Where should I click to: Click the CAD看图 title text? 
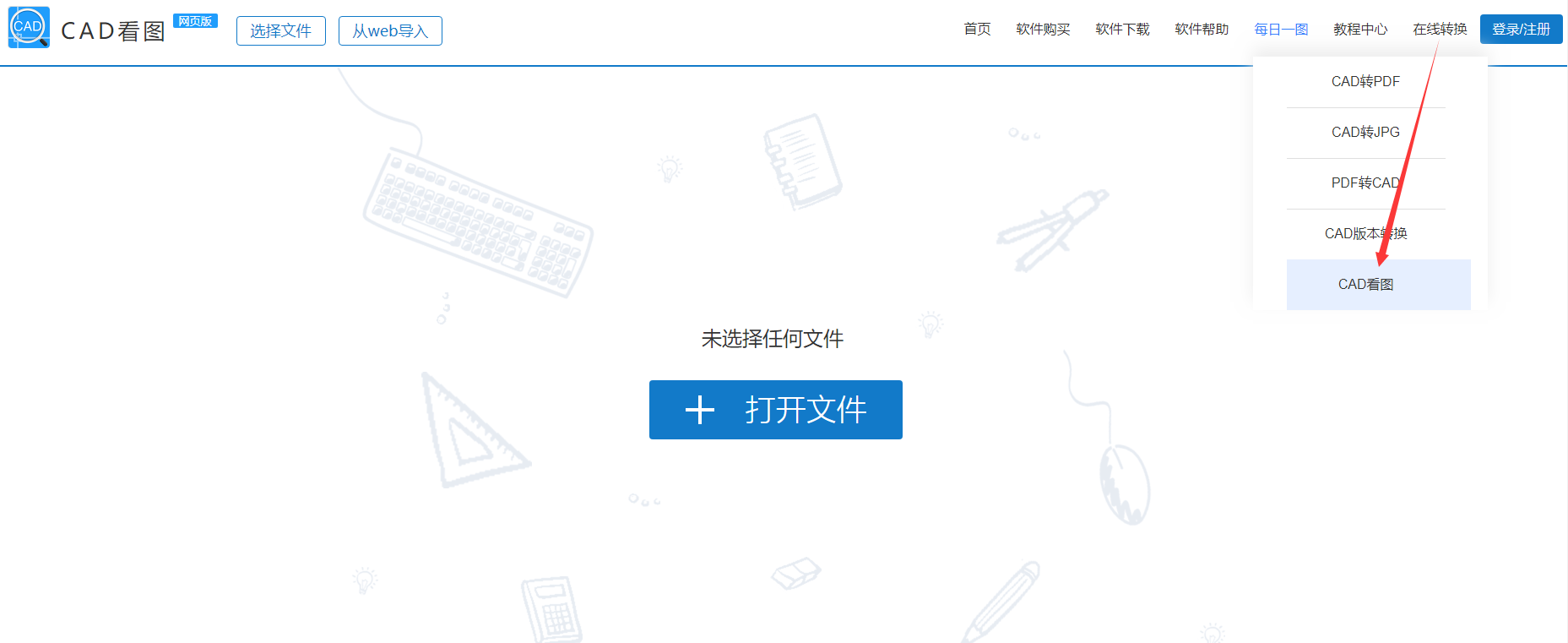pyautogui.click(x=113, y=31)
